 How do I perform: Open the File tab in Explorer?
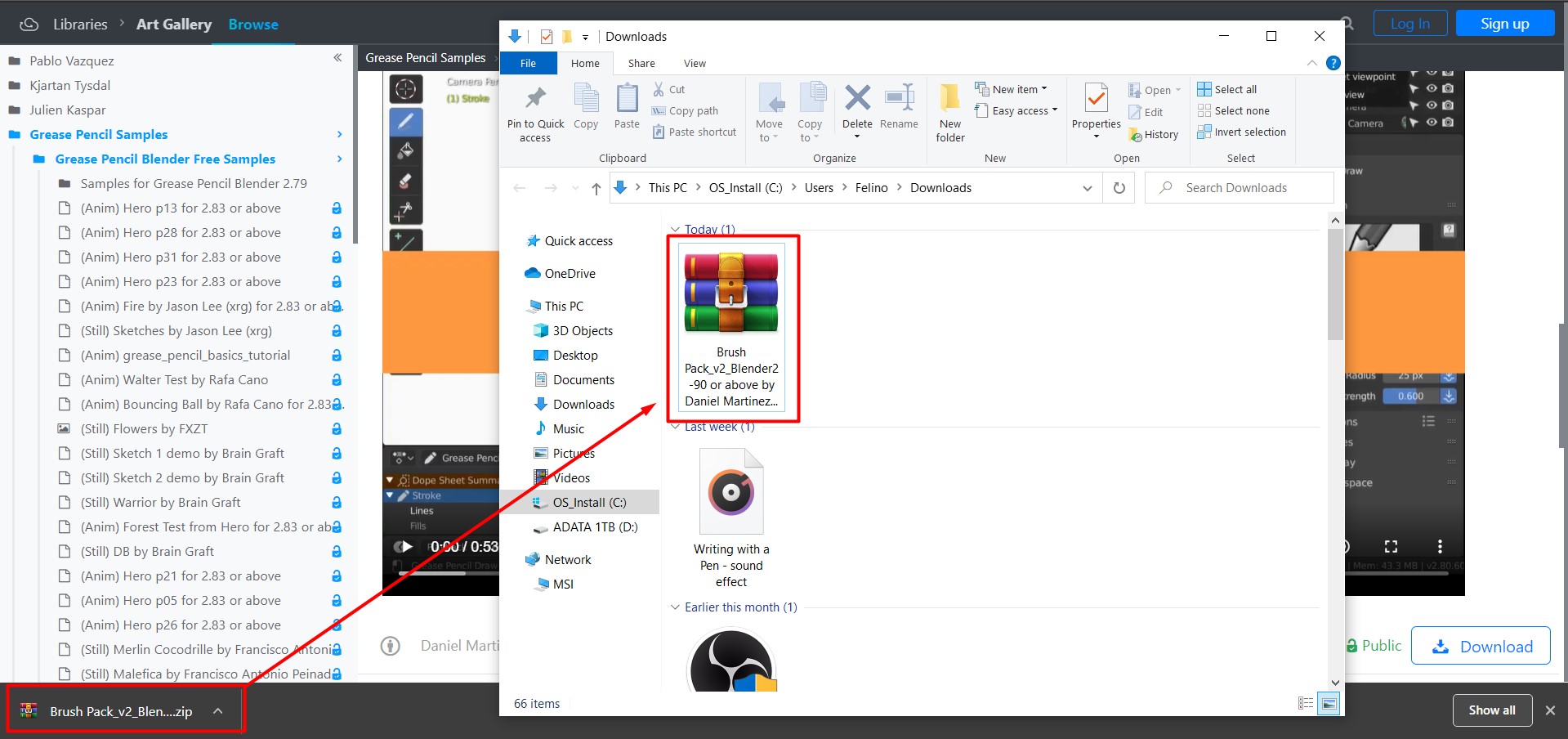(528, 63)
